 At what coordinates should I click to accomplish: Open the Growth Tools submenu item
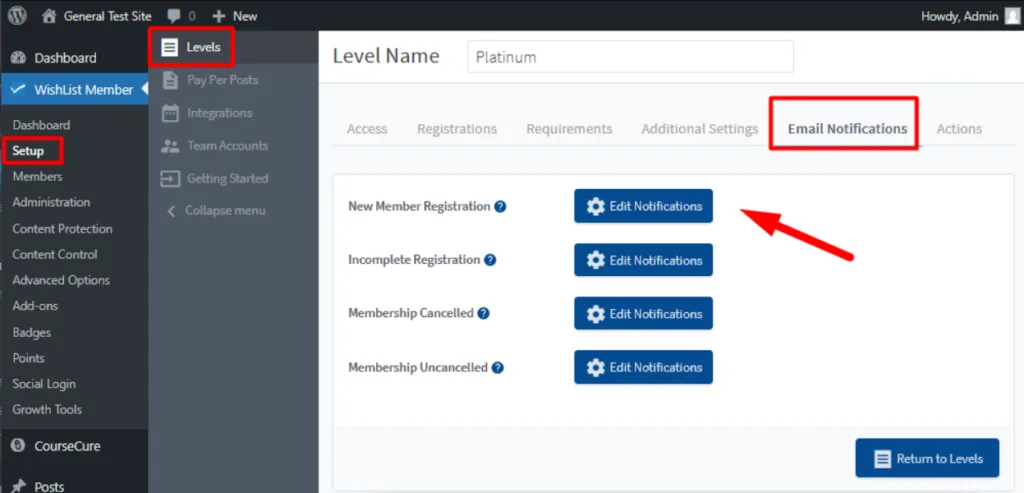click(x=47, y=409)
